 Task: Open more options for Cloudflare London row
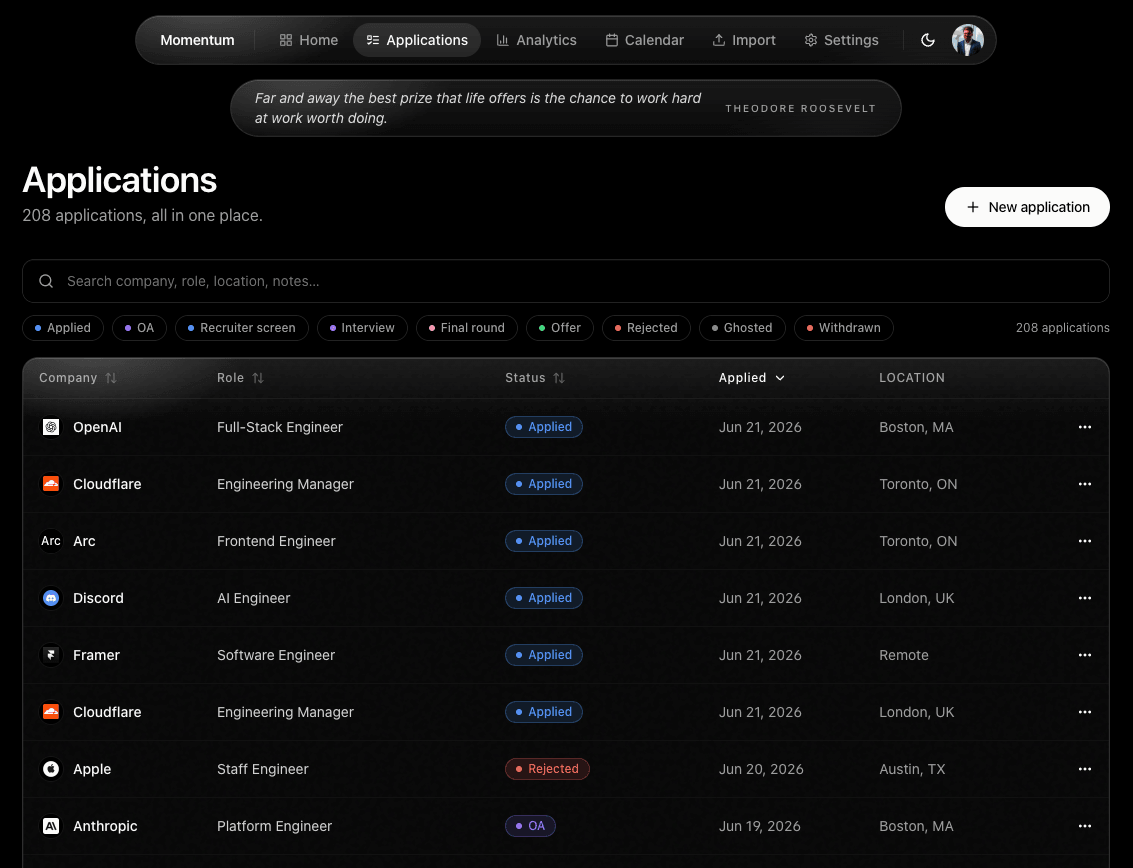[1085, 712]
